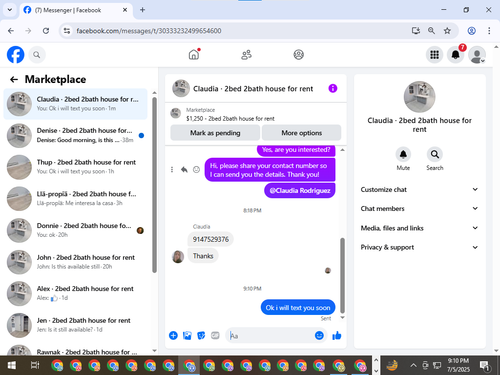The width and height of the screenshot is (500, 375).
Task: Click Claudia's large profile thumbnail in sidebar
Action: pos(419,97)
